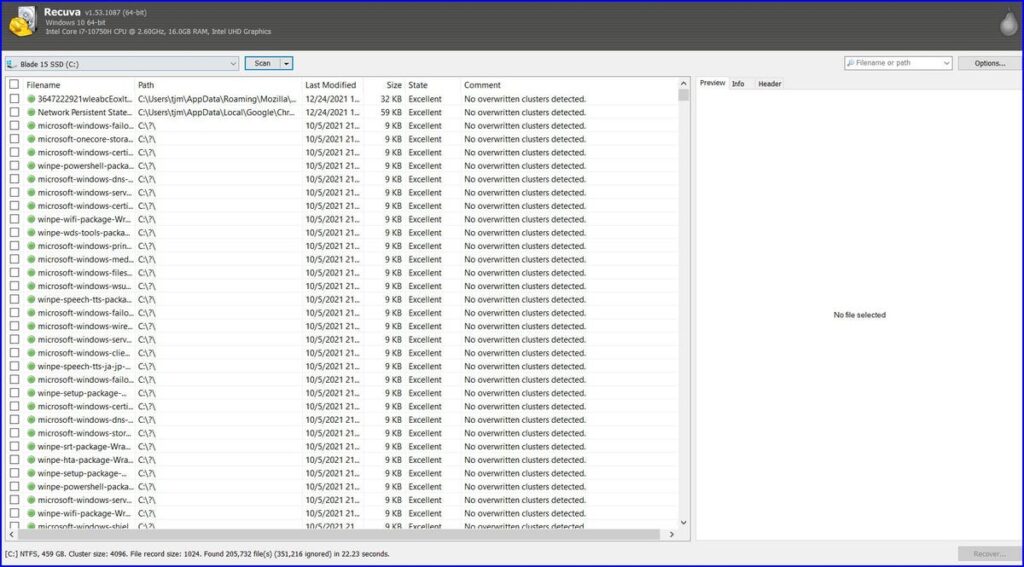Click the horizontal scrollbar right arrow
1024x567 pixels.
[672, 534]
